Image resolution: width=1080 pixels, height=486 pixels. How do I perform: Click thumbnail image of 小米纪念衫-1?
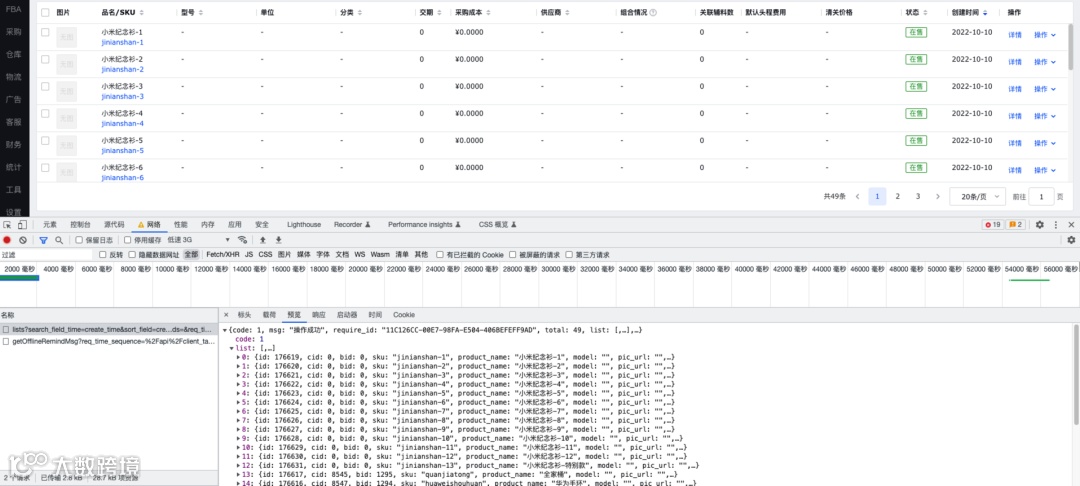(66, 37)
